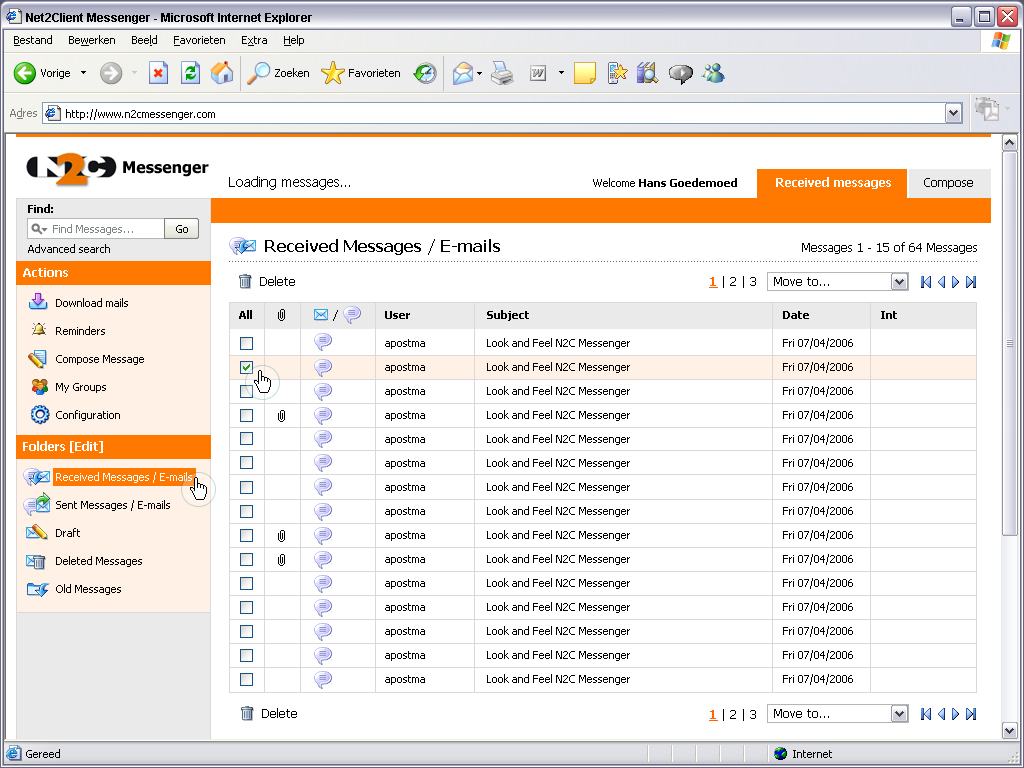Click the Refresh page icon
The image size is (1024, 768).
[x=190, y=73]
